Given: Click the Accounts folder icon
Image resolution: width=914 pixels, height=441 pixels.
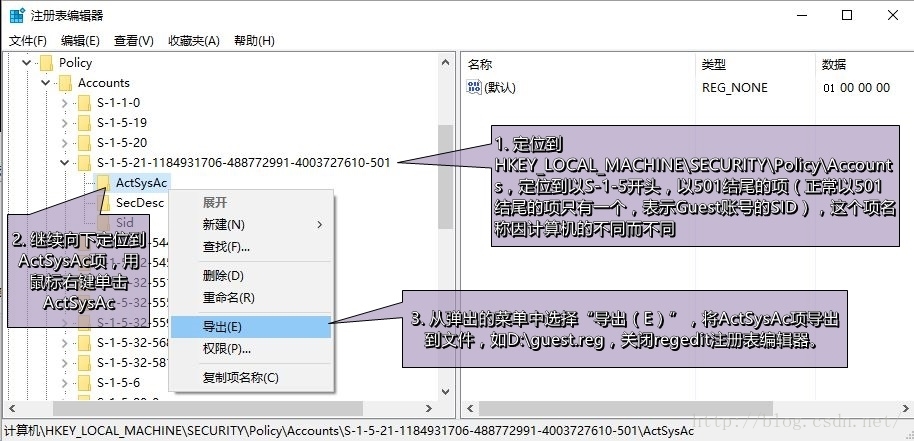Looking at the screenshot, I should point(65,83).
